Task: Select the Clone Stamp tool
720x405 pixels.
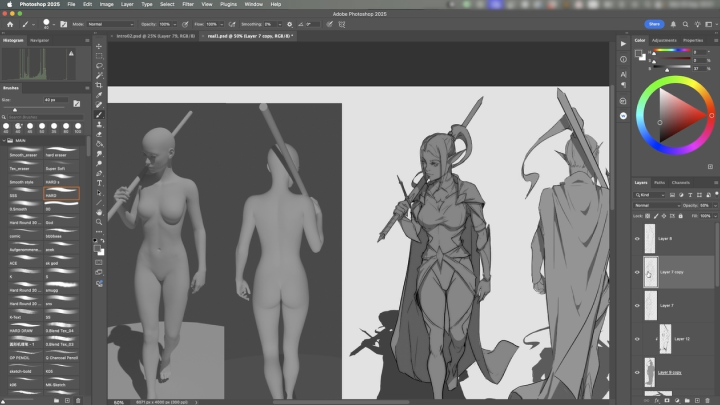Action: pyautogui.click(x=100, y=124)
